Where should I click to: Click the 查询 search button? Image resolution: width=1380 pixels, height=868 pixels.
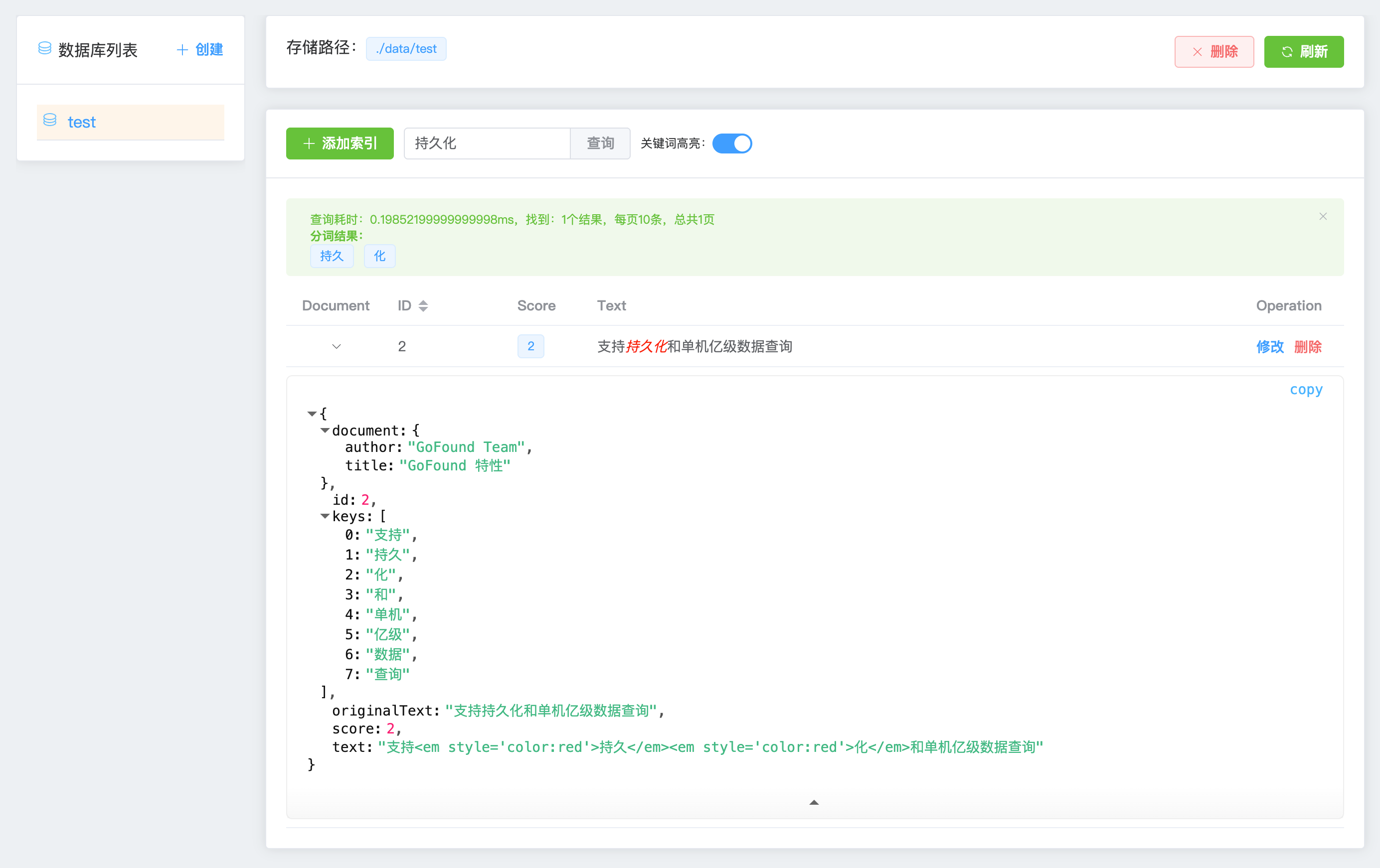600,143
